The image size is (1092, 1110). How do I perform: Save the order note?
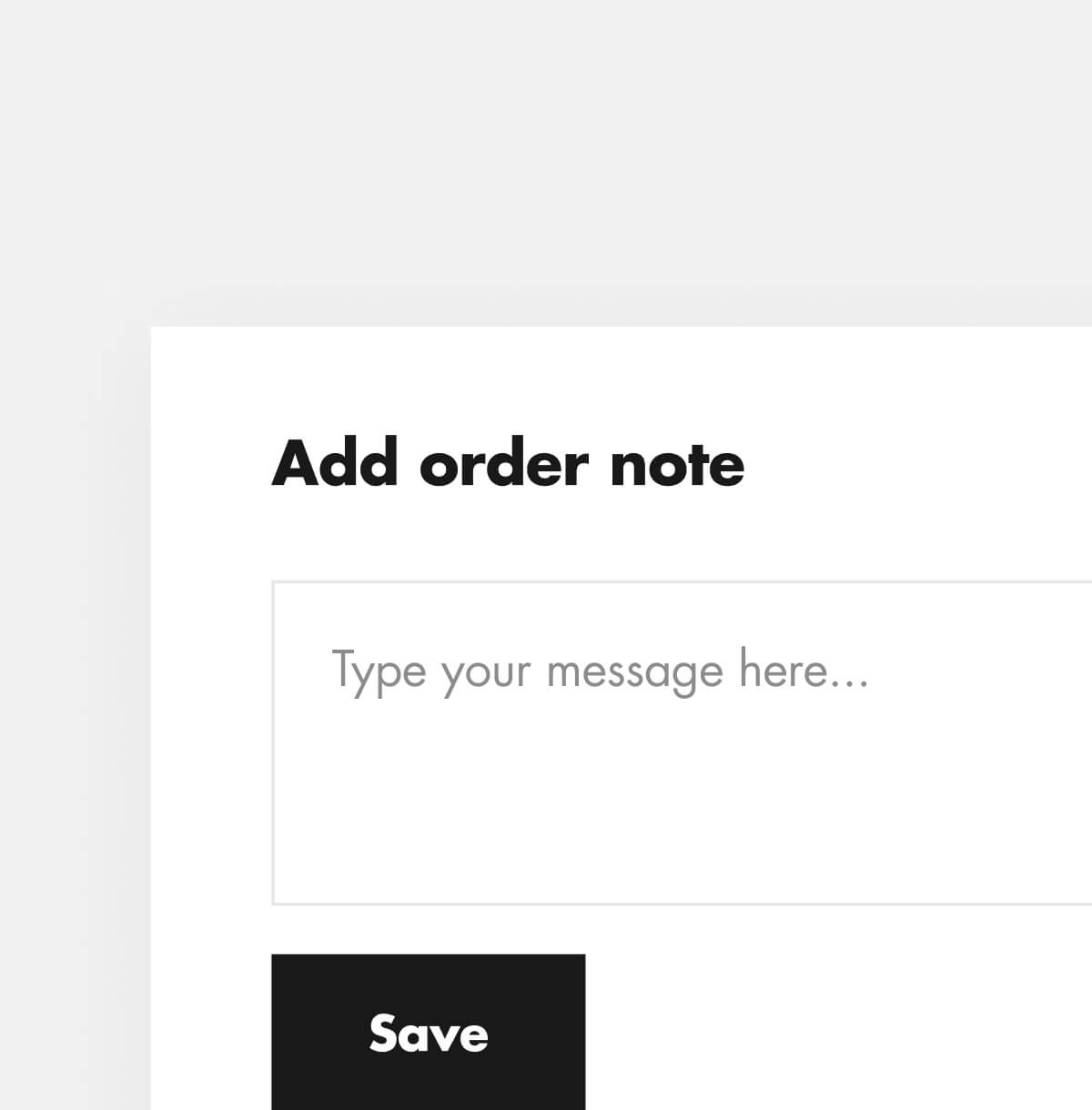coord(428,1032)
